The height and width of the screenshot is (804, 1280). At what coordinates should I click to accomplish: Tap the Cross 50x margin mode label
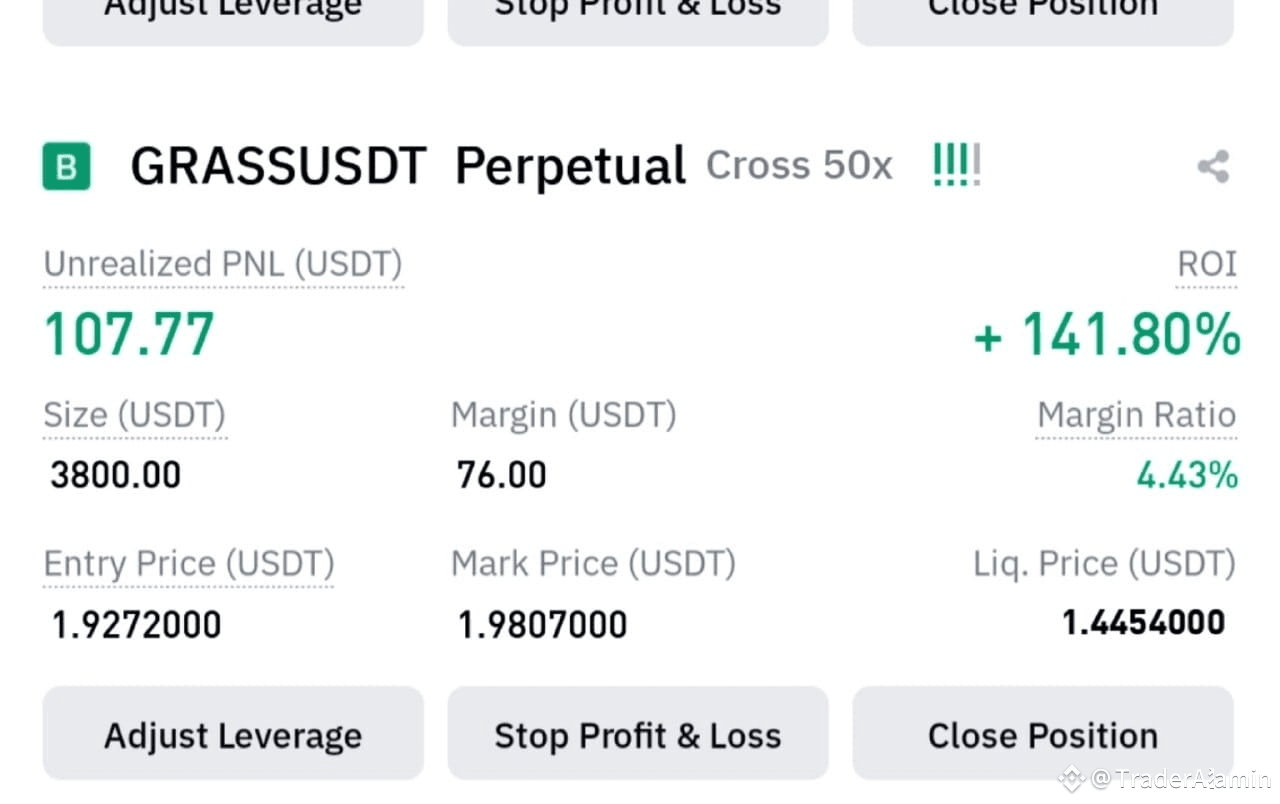tap(799, 165)
